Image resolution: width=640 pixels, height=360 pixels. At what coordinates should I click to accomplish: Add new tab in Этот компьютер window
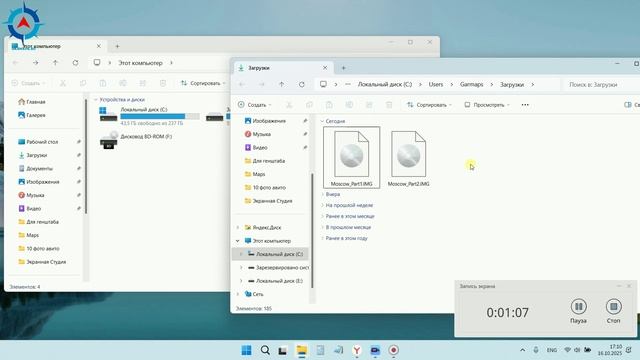117,46
